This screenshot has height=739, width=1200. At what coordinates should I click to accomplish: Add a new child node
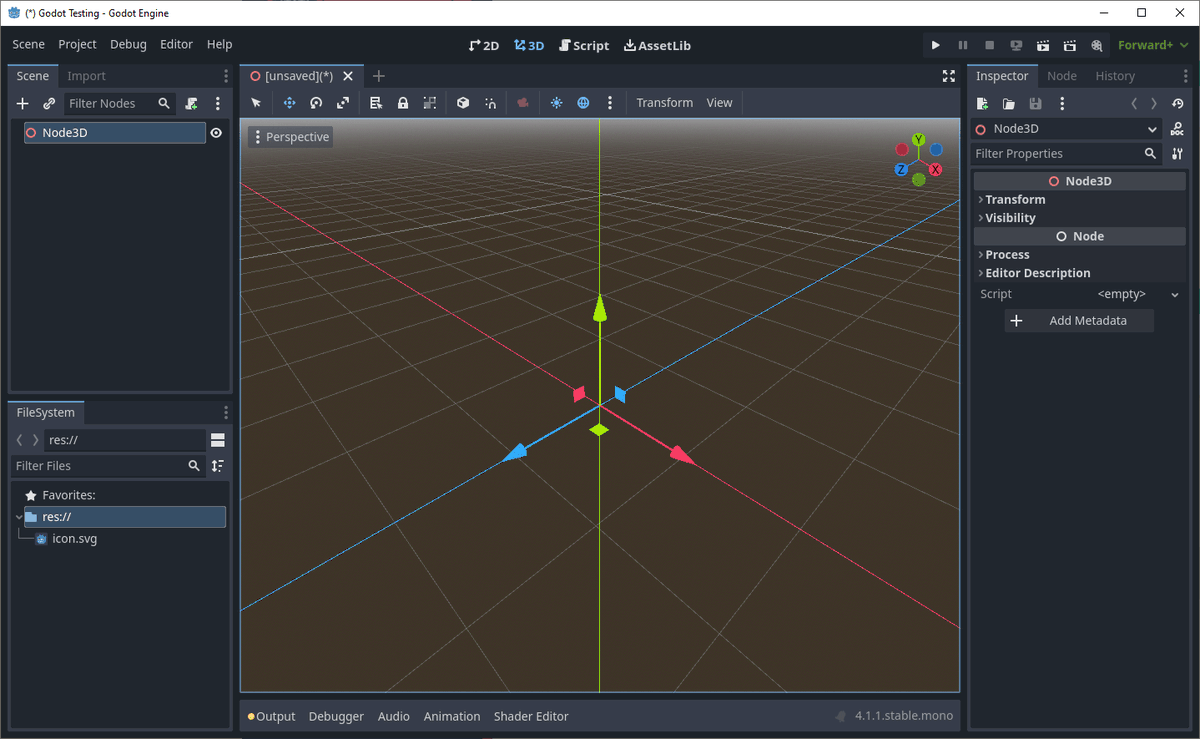23,103
